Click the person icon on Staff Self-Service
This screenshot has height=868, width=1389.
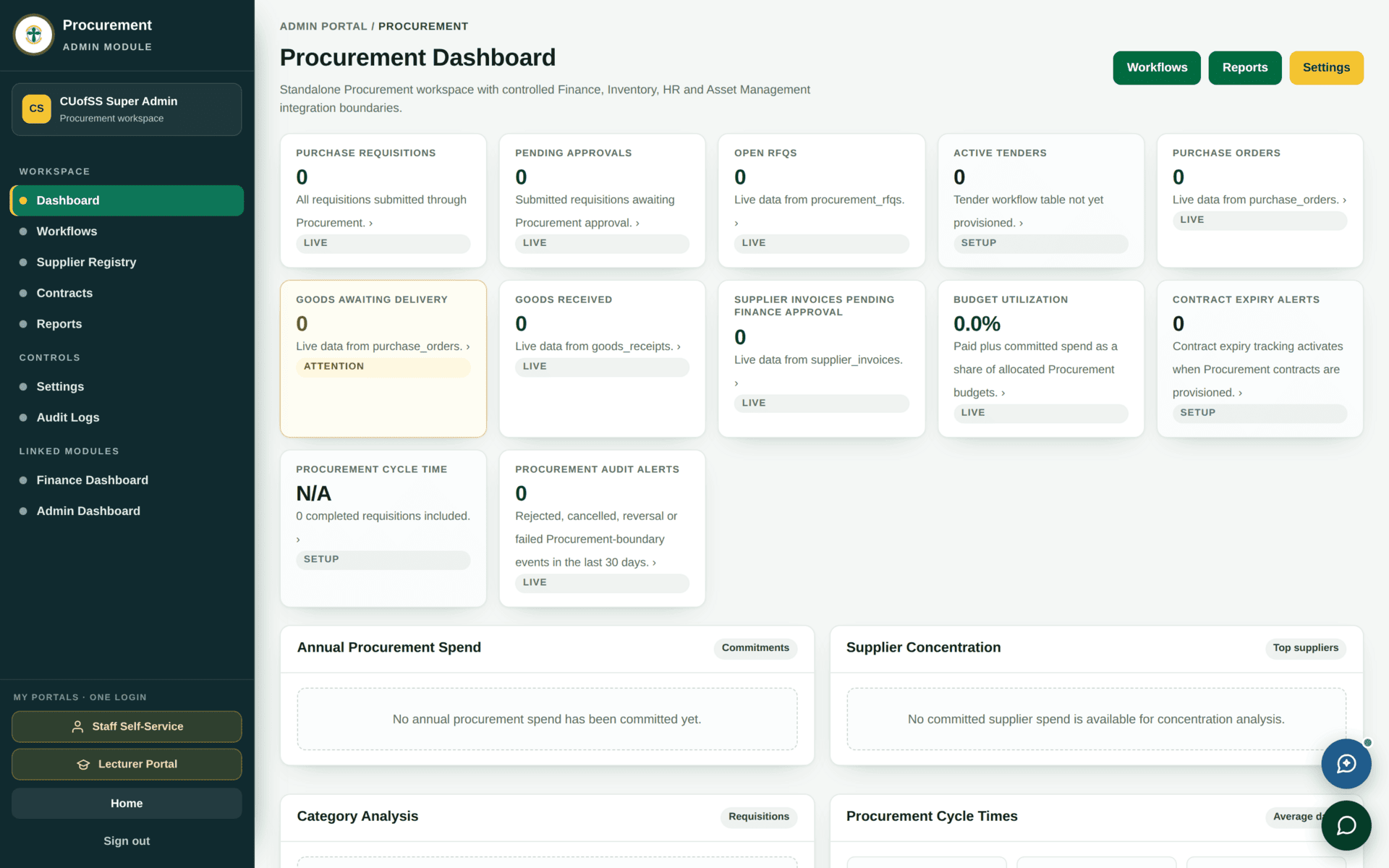(77, 727)
